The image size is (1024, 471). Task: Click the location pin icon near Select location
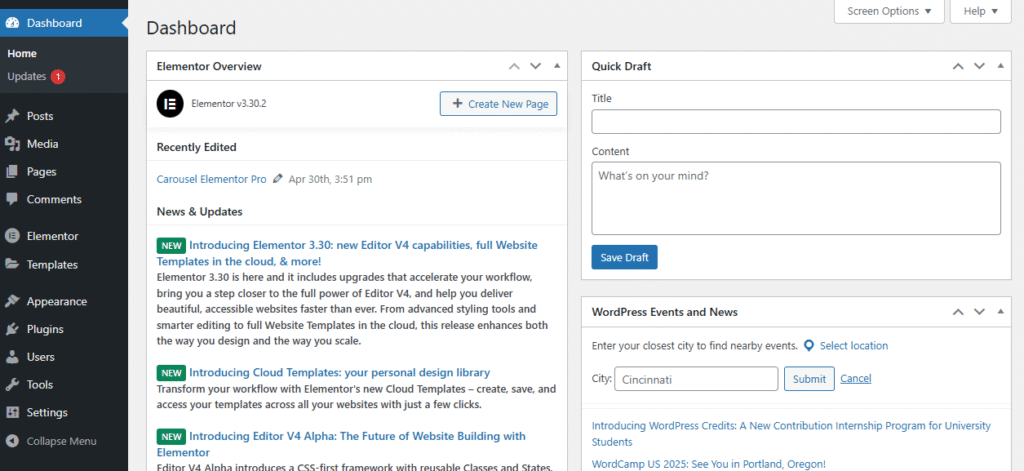tap(809, 346)
